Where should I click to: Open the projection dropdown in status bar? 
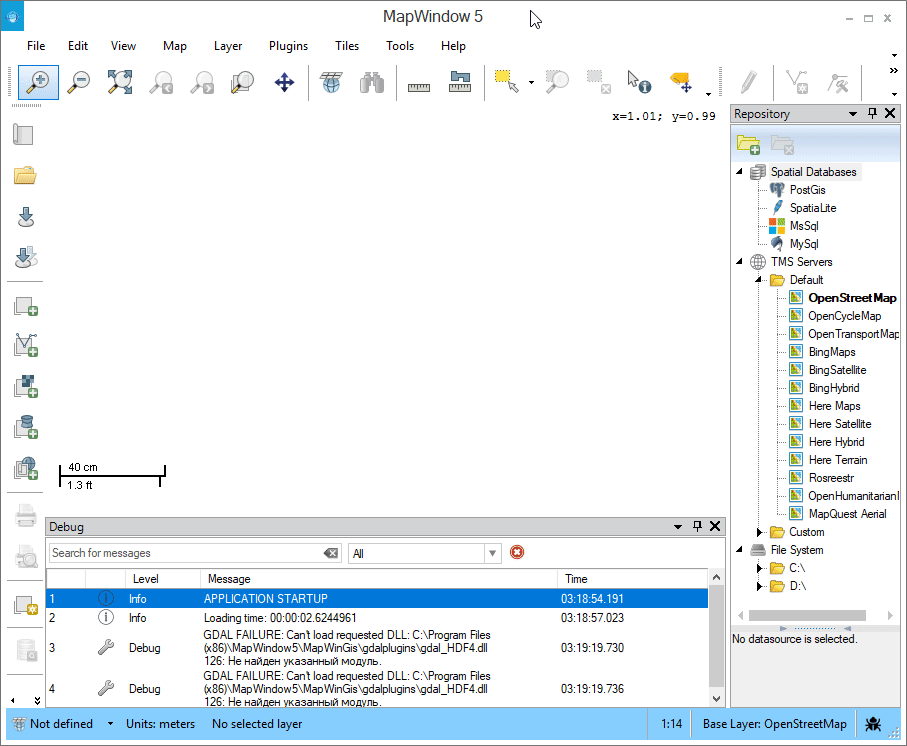(x=110, y=723)
